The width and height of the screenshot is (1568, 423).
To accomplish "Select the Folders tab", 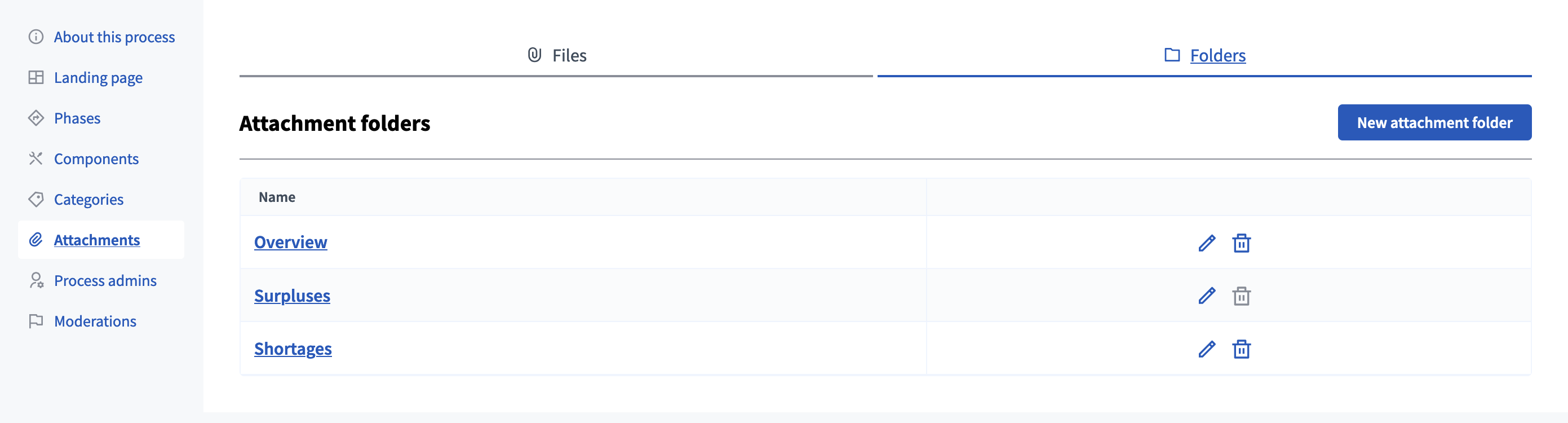I will click(x=1204, y=55).
